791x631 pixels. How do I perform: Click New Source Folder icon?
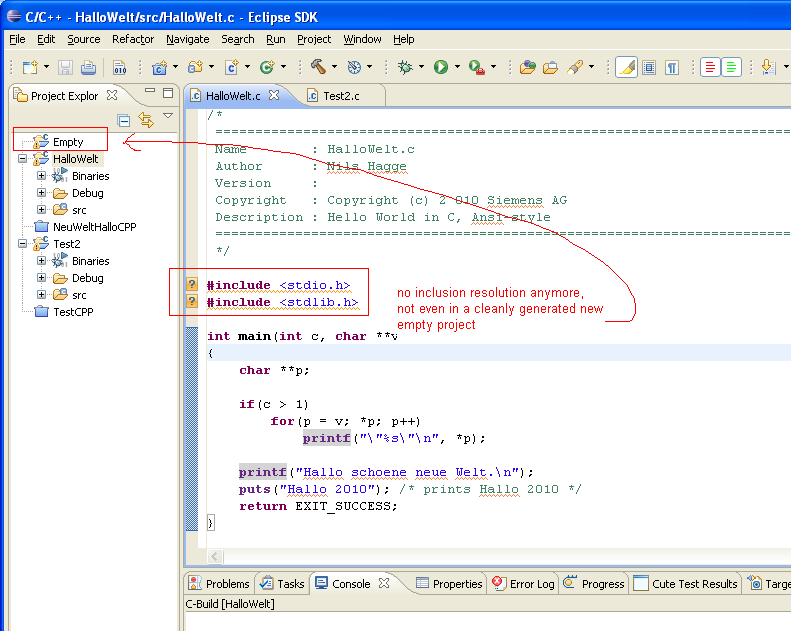pos(195,67)
